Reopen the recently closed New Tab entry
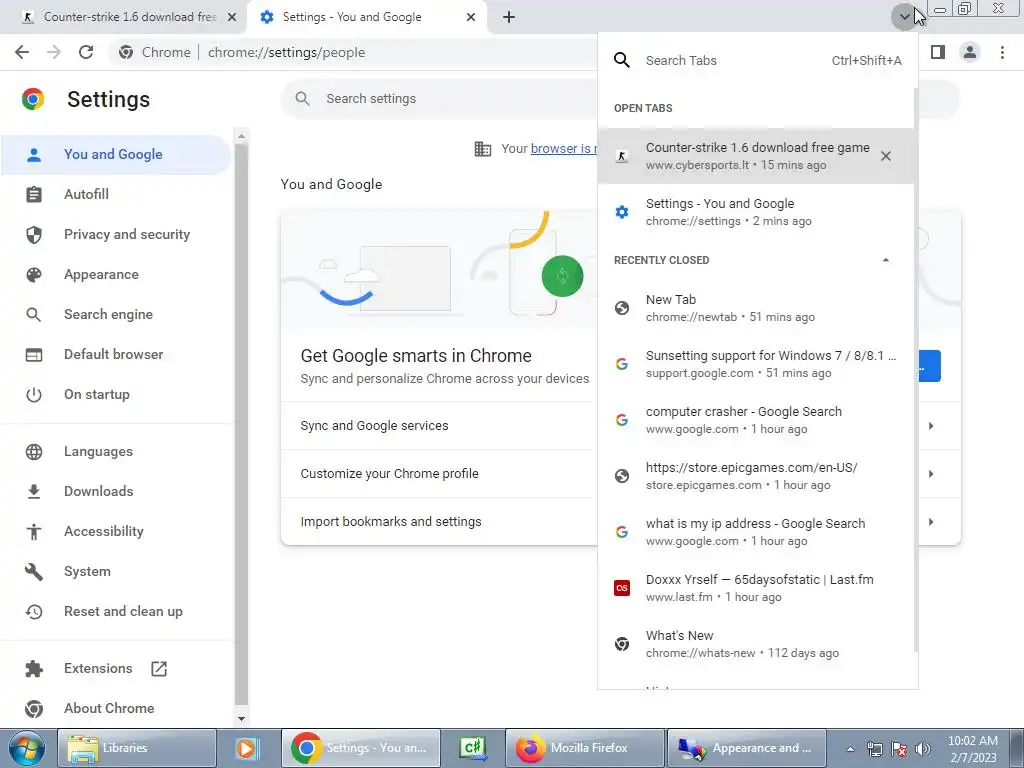 [756, 308]
